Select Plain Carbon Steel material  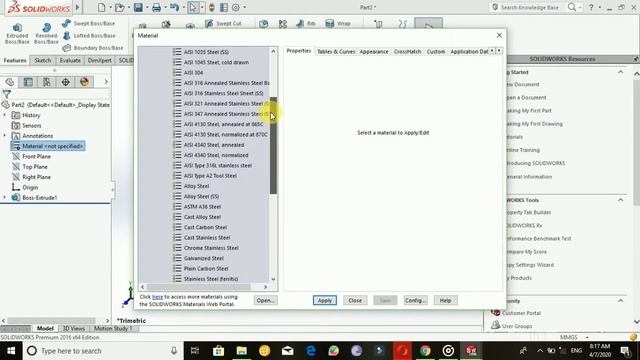coord(206,269)
